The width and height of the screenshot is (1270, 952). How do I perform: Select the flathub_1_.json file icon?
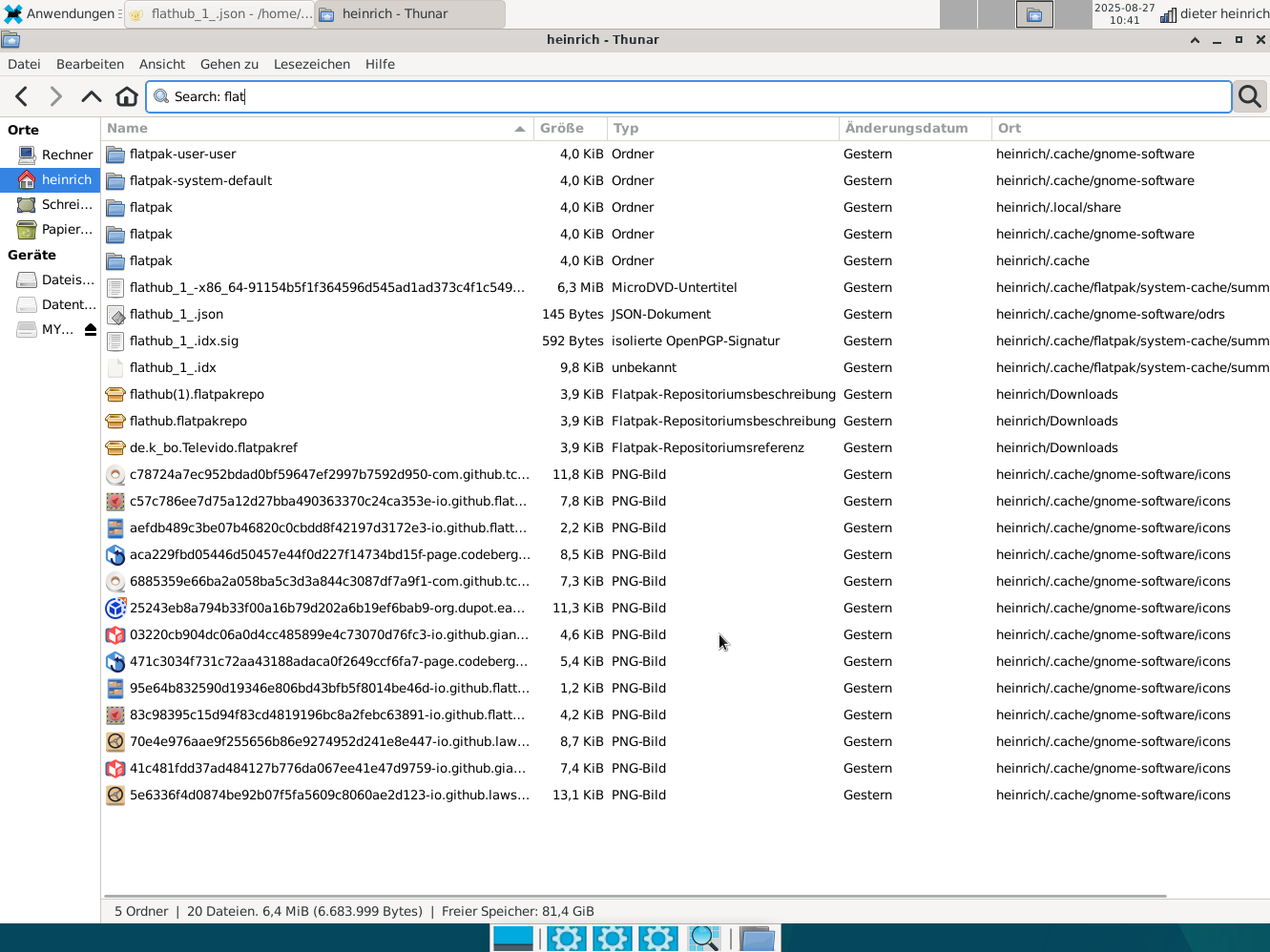coord(115,314)
